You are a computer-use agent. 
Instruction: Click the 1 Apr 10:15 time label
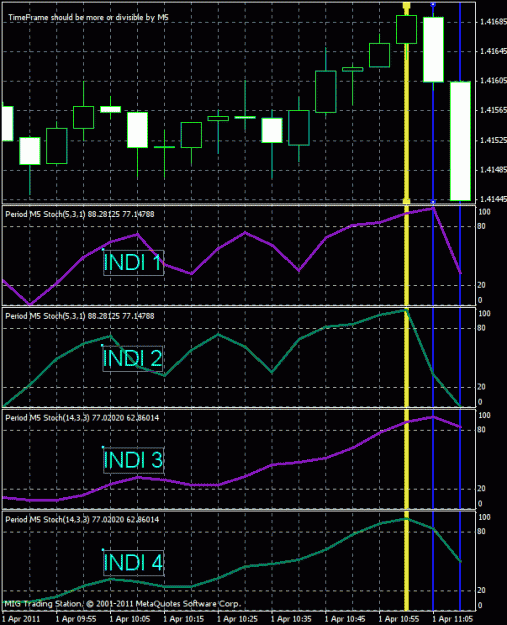coord(183,619)
